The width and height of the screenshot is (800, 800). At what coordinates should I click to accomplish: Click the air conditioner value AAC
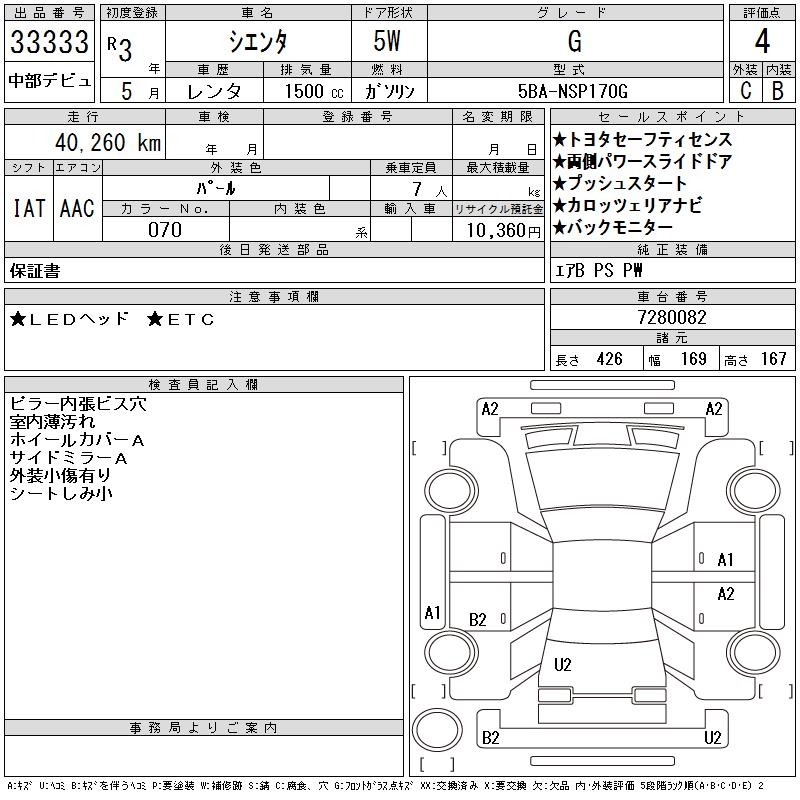click(x=78, y=208)
